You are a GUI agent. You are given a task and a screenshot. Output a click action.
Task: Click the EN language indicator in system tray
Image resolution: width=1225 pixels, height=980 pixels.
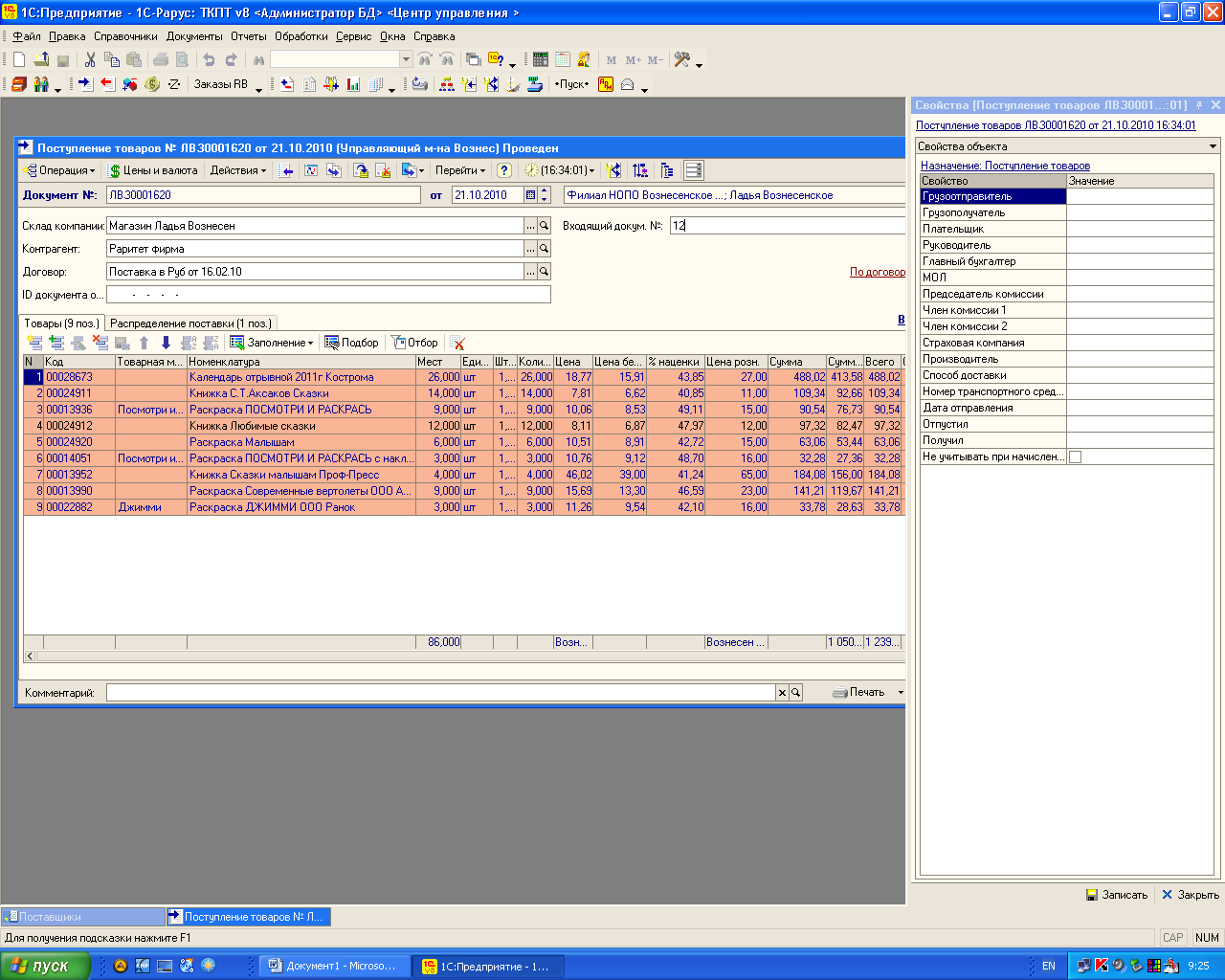point(1049,966)
